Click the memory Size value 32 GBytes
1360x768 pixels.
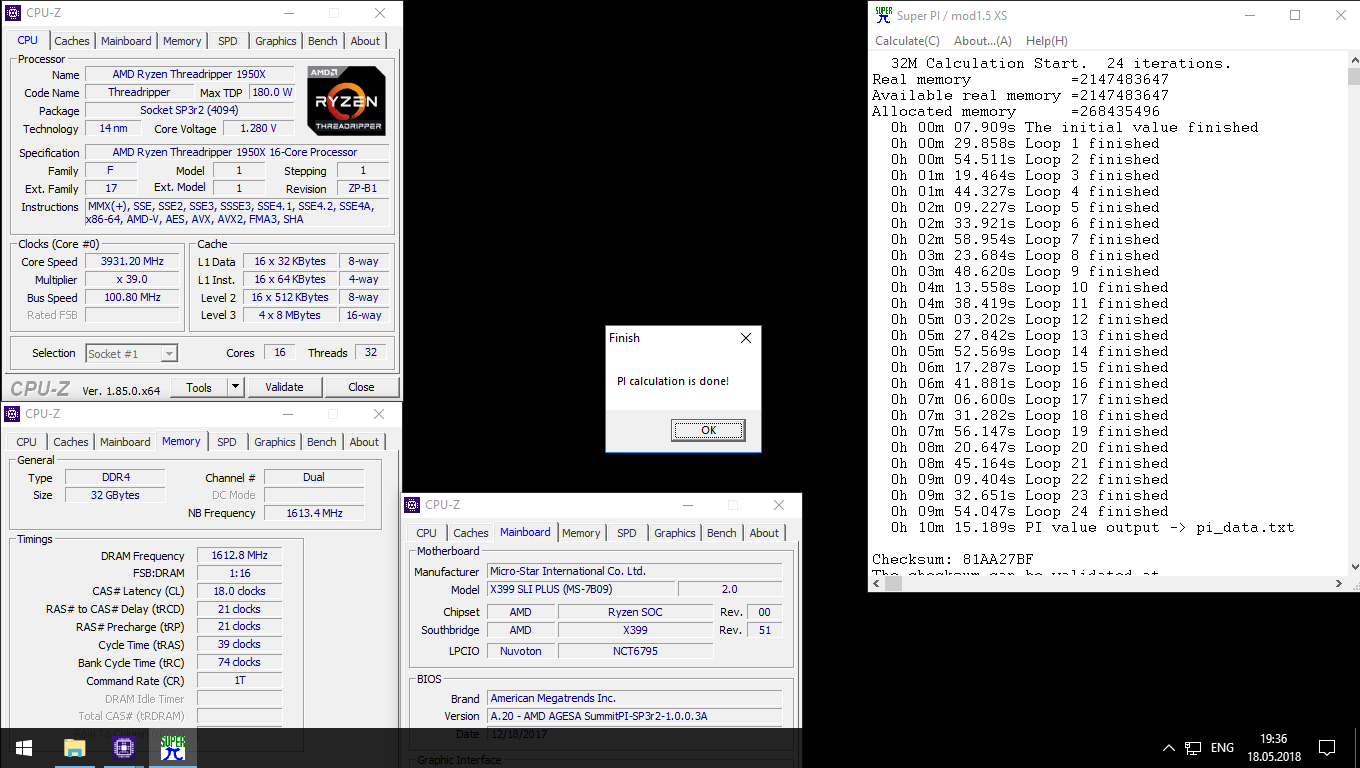114,495
